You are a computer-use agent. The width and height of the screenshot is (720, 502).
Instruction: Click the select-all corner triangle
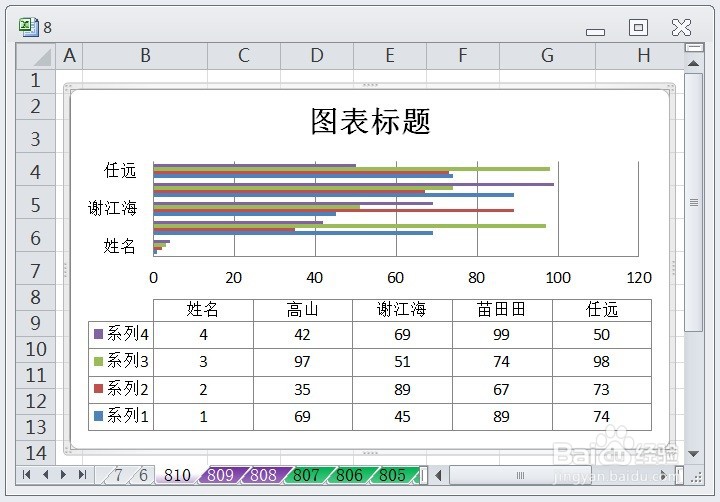(35, 56)
